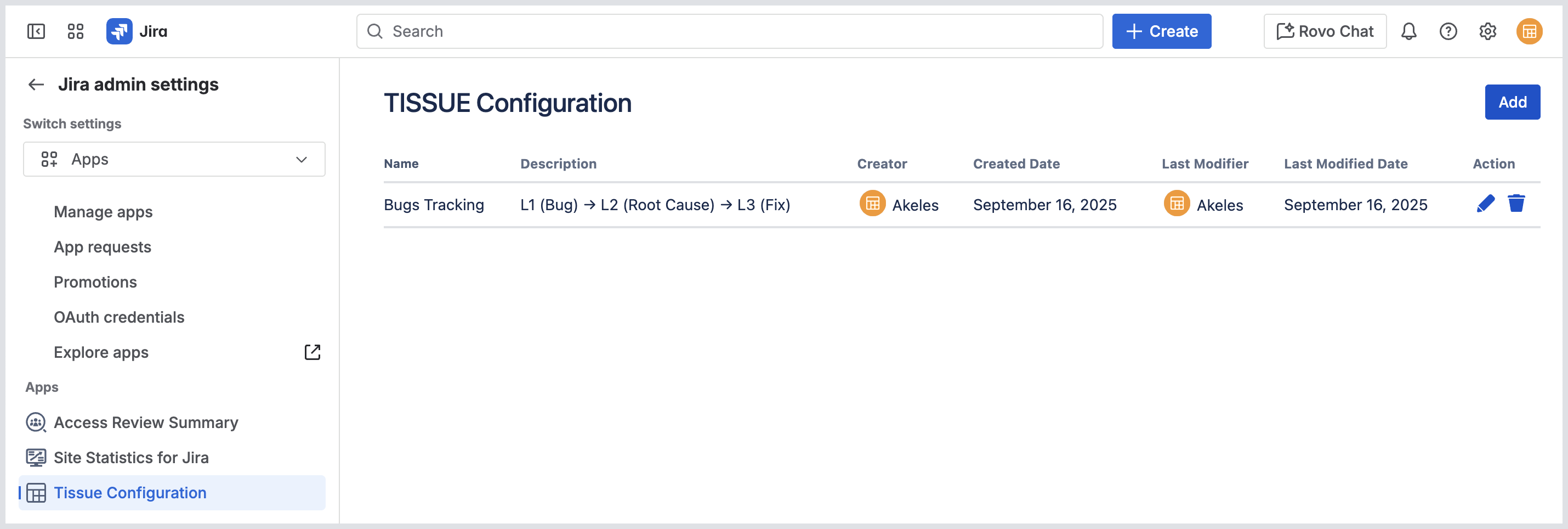Select the App requests sidebar item
The image size is (1568, 529).
click(x=103, y=247)
